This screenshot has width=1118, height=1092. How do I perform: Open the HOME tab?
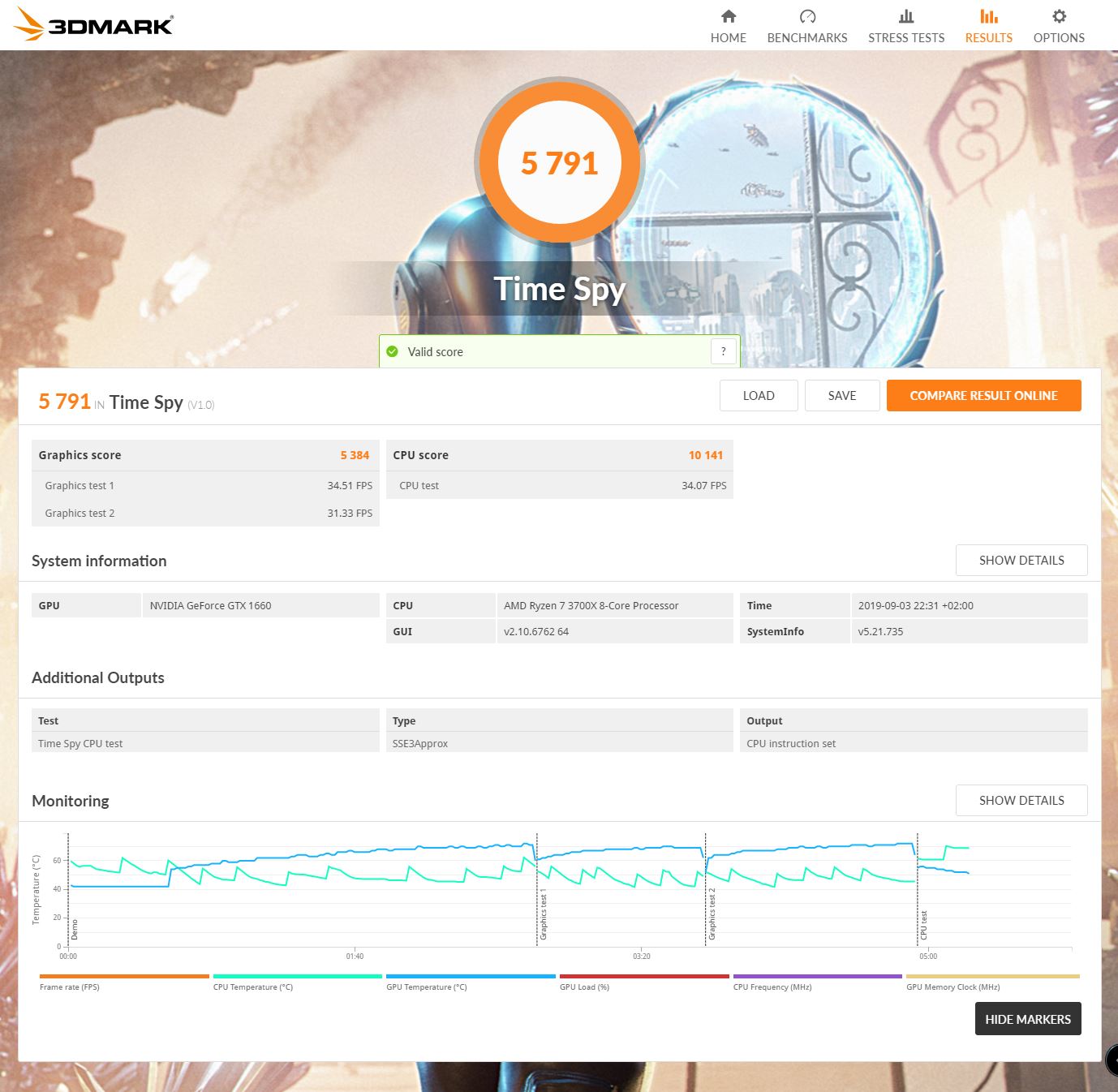[729, 25]
